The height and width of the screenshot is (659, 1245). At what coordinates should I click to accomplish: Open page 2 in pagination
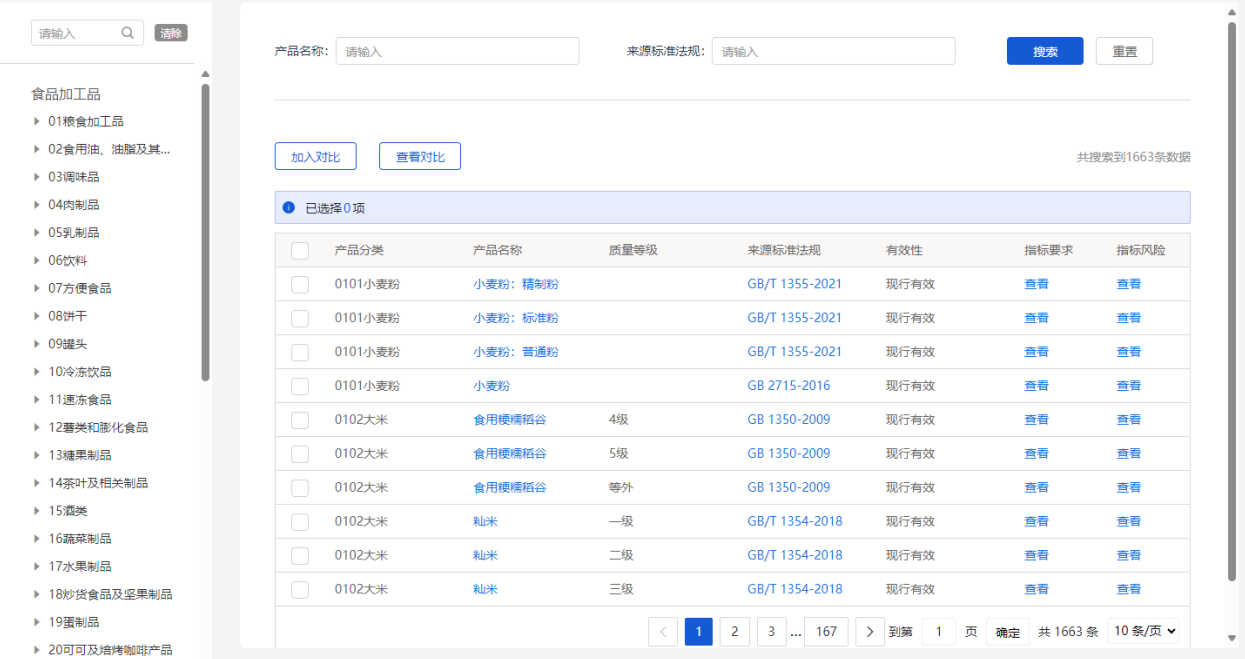pos(734,632)
